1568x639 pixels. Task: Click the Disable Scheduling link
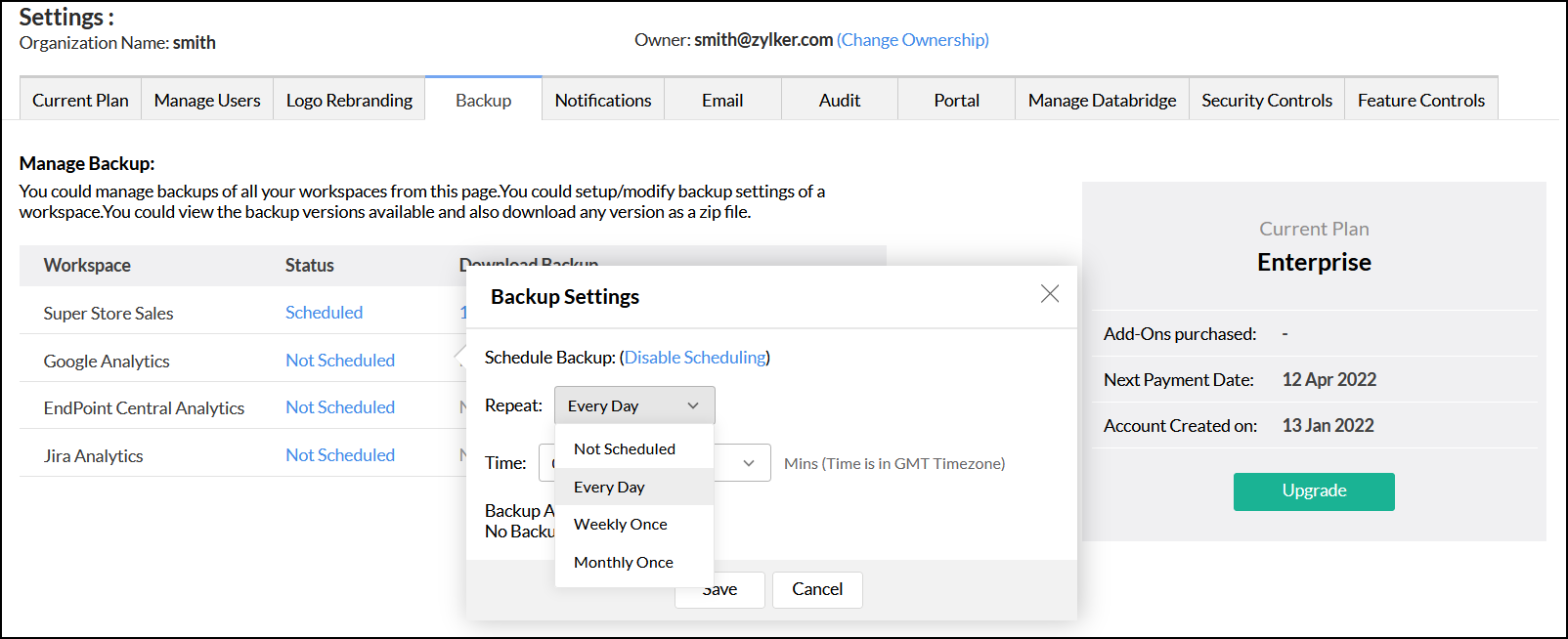(x=695, y=358)
